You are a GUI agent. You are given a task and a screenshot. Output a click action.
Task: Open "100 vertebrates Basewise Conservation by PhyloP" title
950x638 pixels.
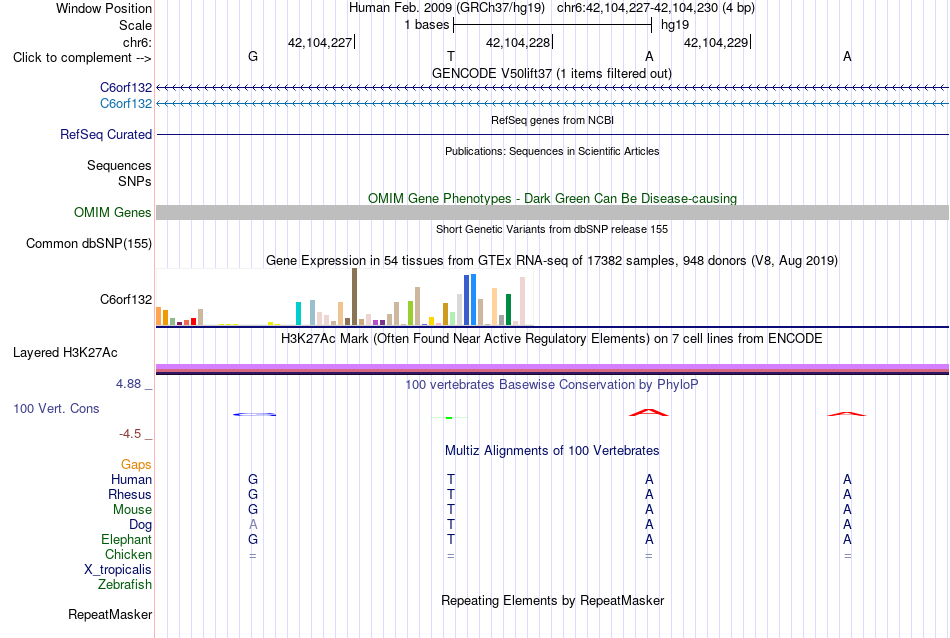pyautogui.click(x=551, y=384)
